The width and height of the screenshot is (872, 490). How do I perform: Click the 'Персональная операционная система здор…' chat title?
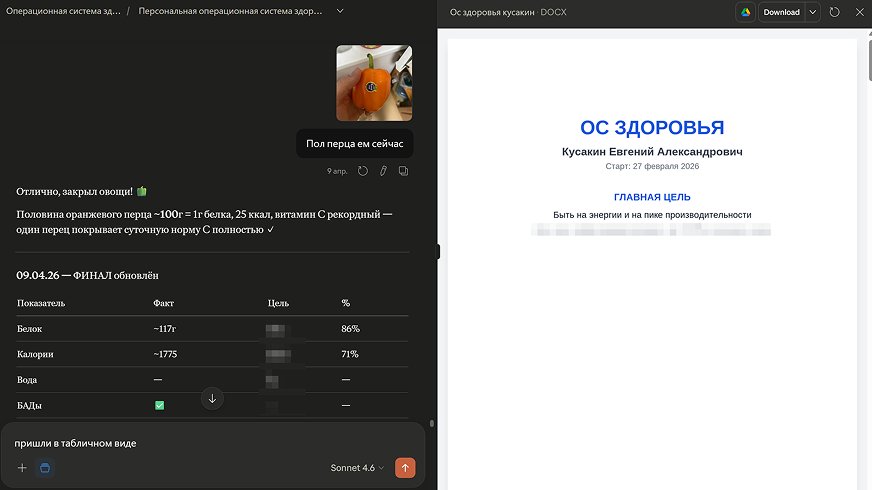pyautogui.click(x=230, y=11)
